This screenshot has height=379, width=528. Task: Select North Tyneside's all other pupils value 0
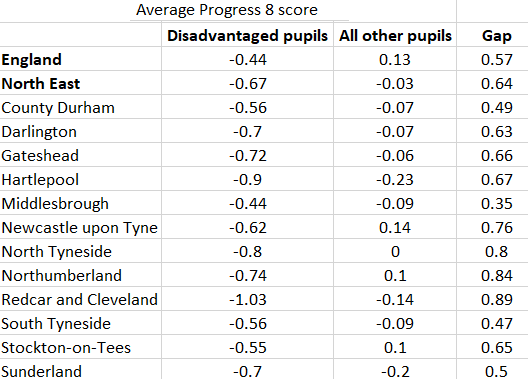(395, 251)
